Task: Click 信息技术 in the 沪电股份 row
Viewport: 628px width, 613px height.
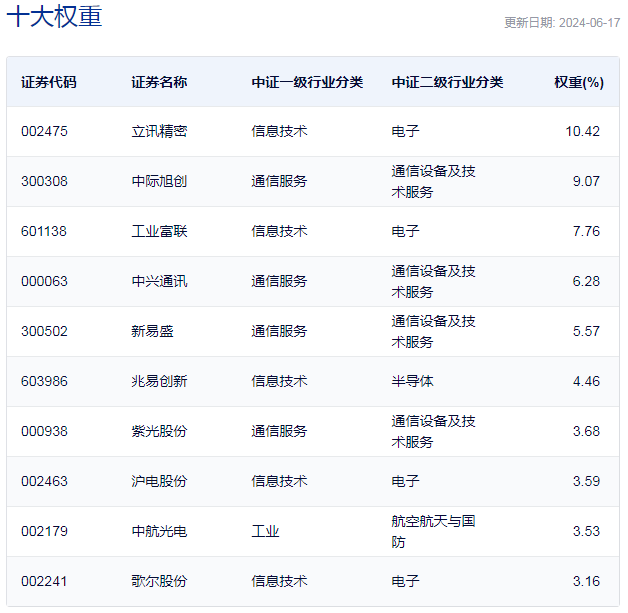Action: tap(280, 482)
